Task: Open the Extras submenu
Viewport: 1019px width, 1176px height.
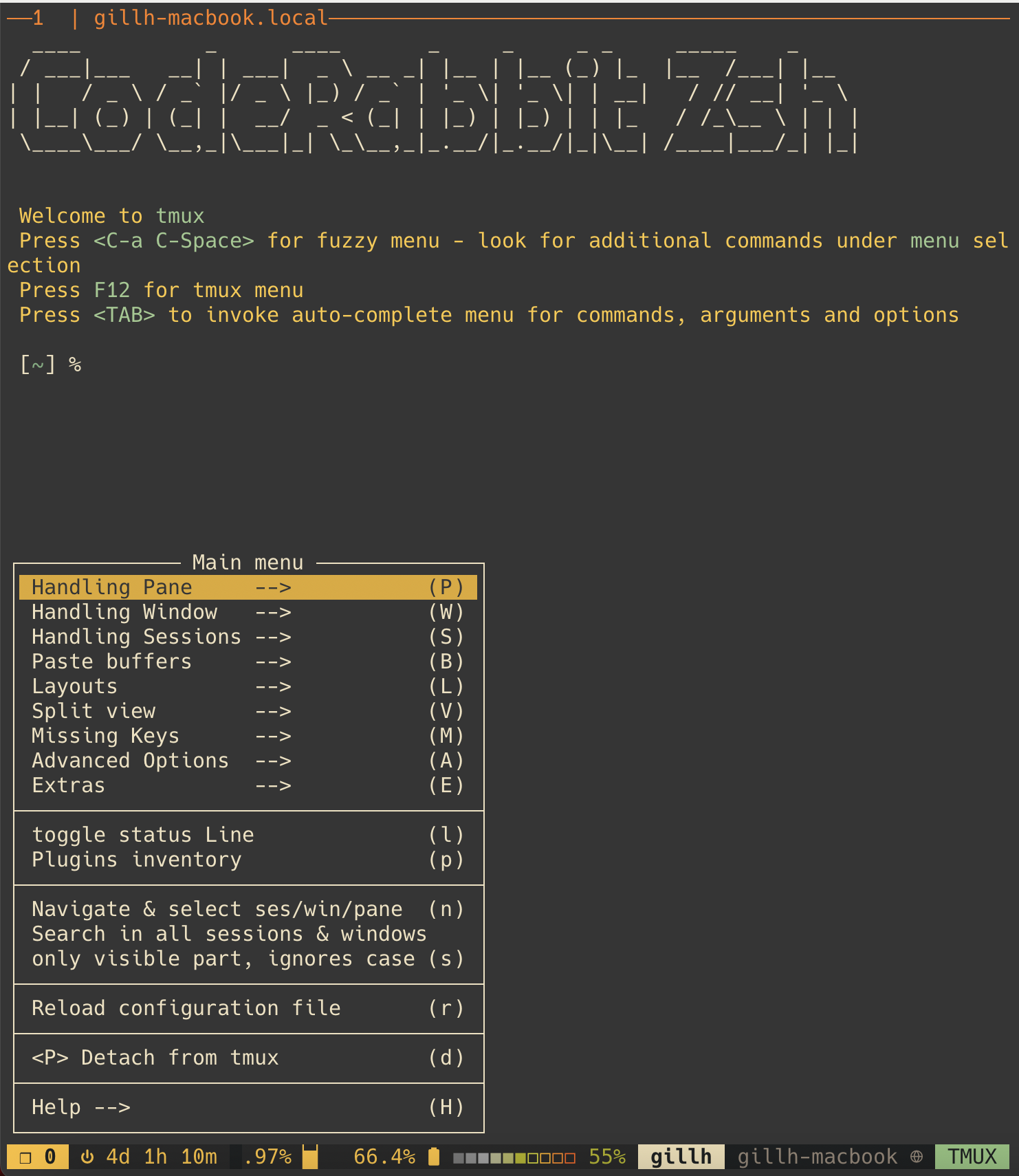Action: point(248,785)
